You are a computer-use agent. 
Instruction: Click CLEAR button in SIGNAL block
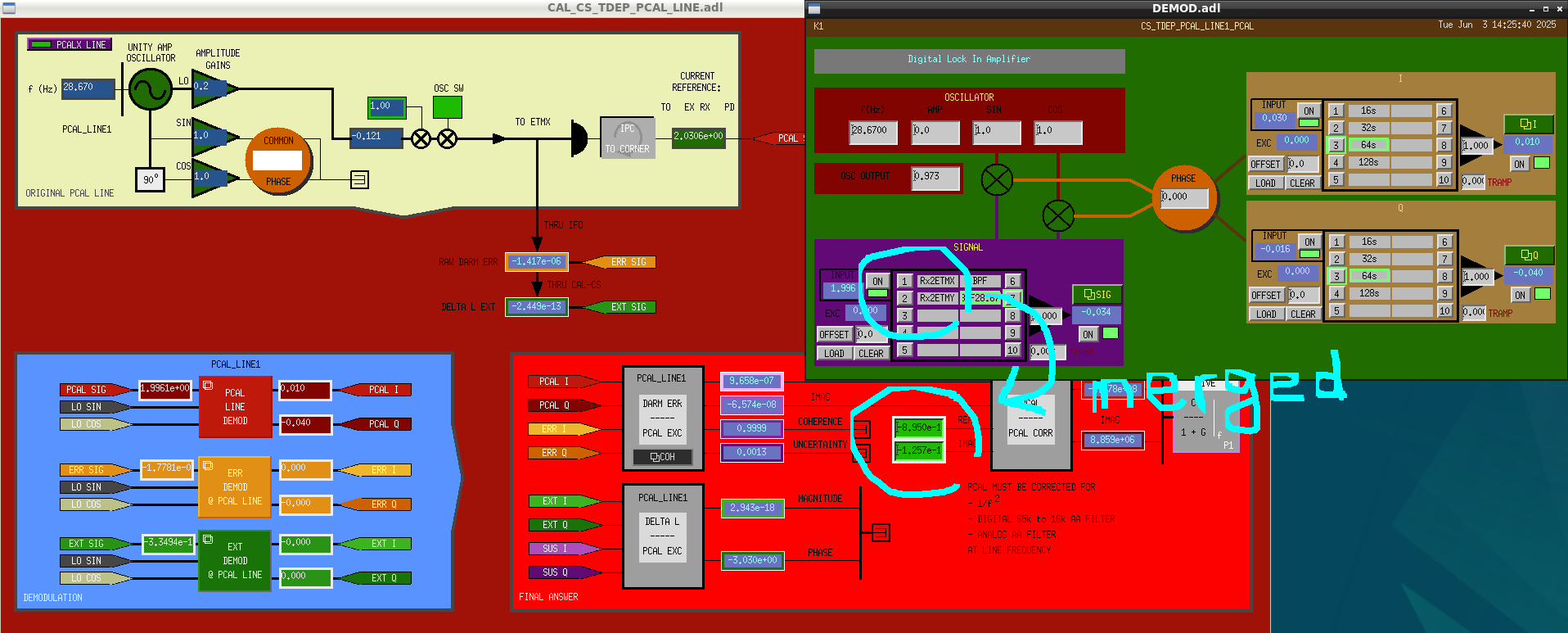(871, 354)
